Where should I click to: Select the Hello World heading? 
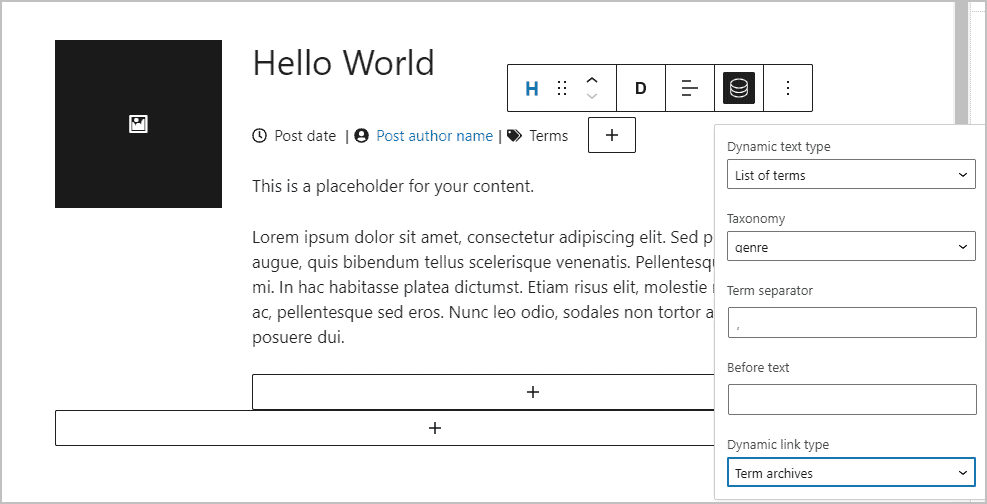[x=343, y=63]
